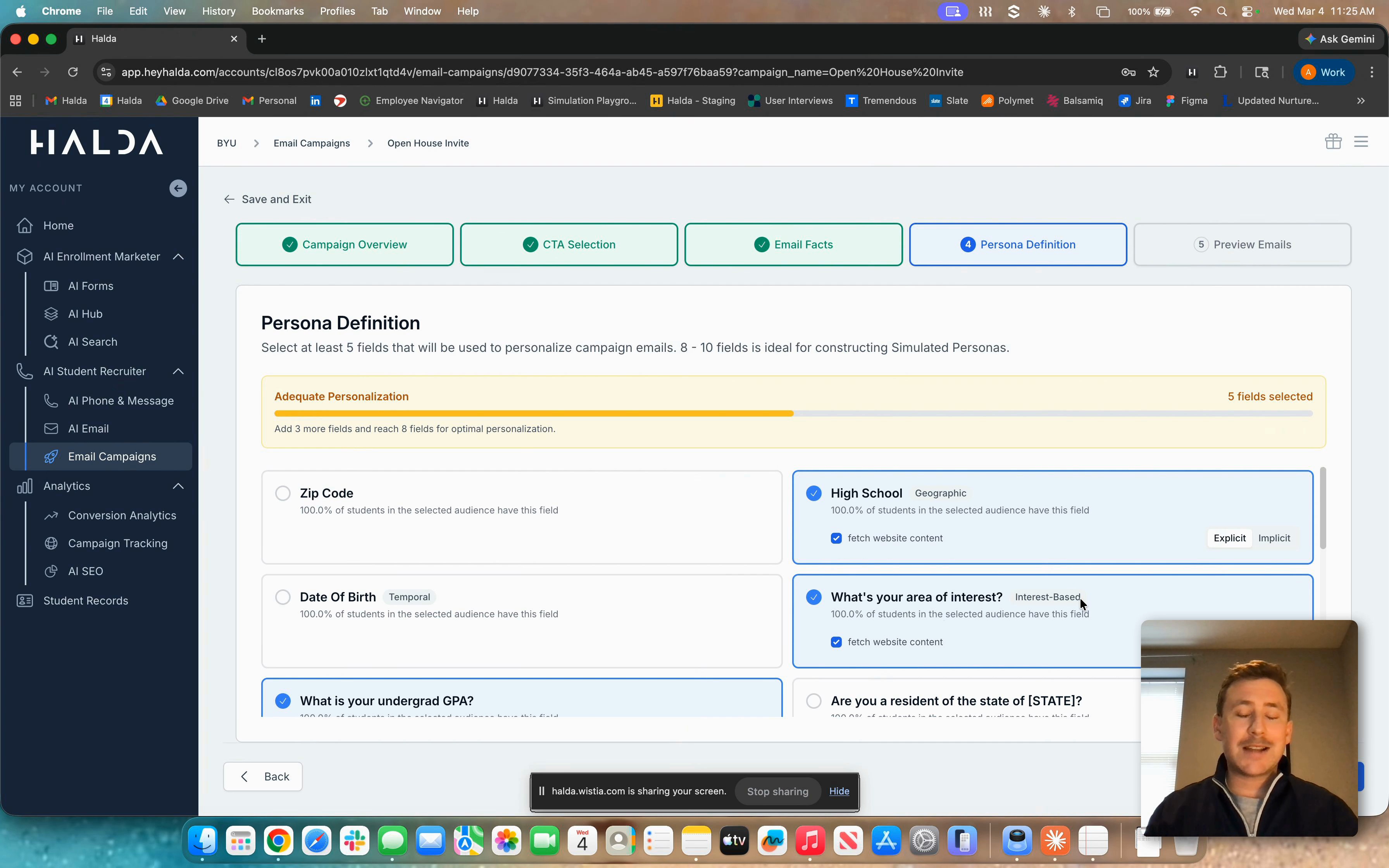Select Date Of Birth field
This screenshot has width=1389, height=868.
click(283, 597)
